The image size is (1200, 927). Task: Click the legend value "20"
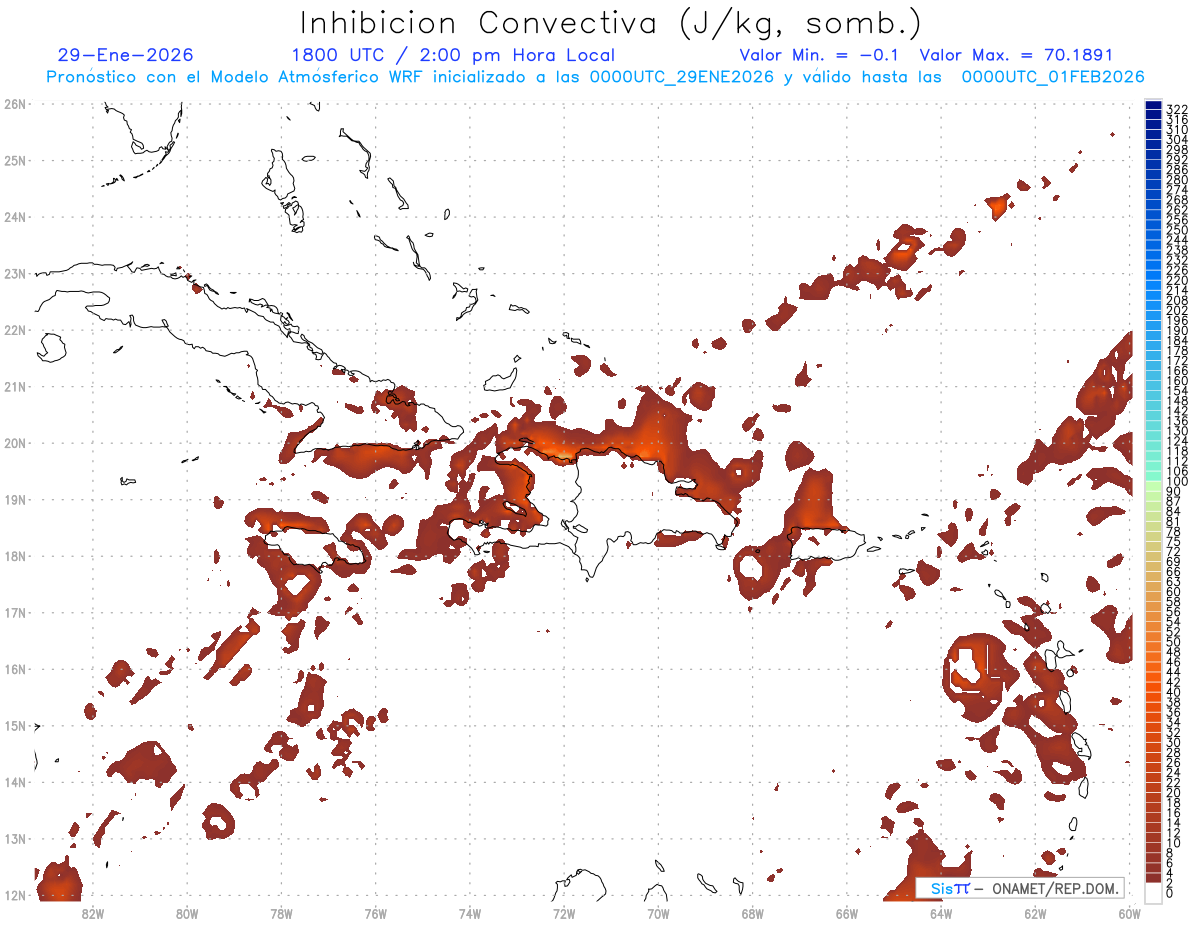point(1174,792)
